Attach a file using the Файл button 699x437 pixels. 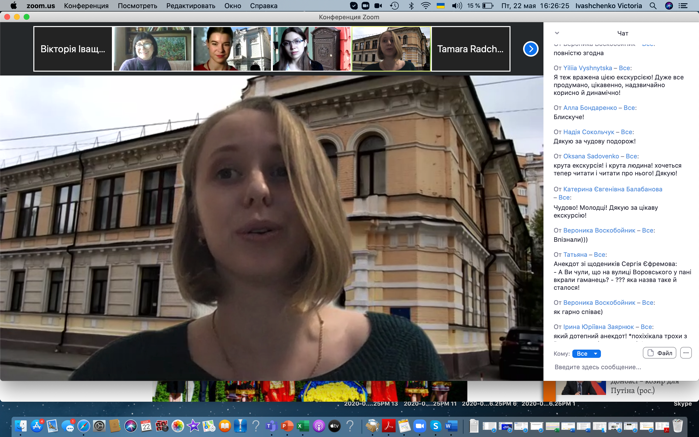pyautogui.click(x=659, y=353)
